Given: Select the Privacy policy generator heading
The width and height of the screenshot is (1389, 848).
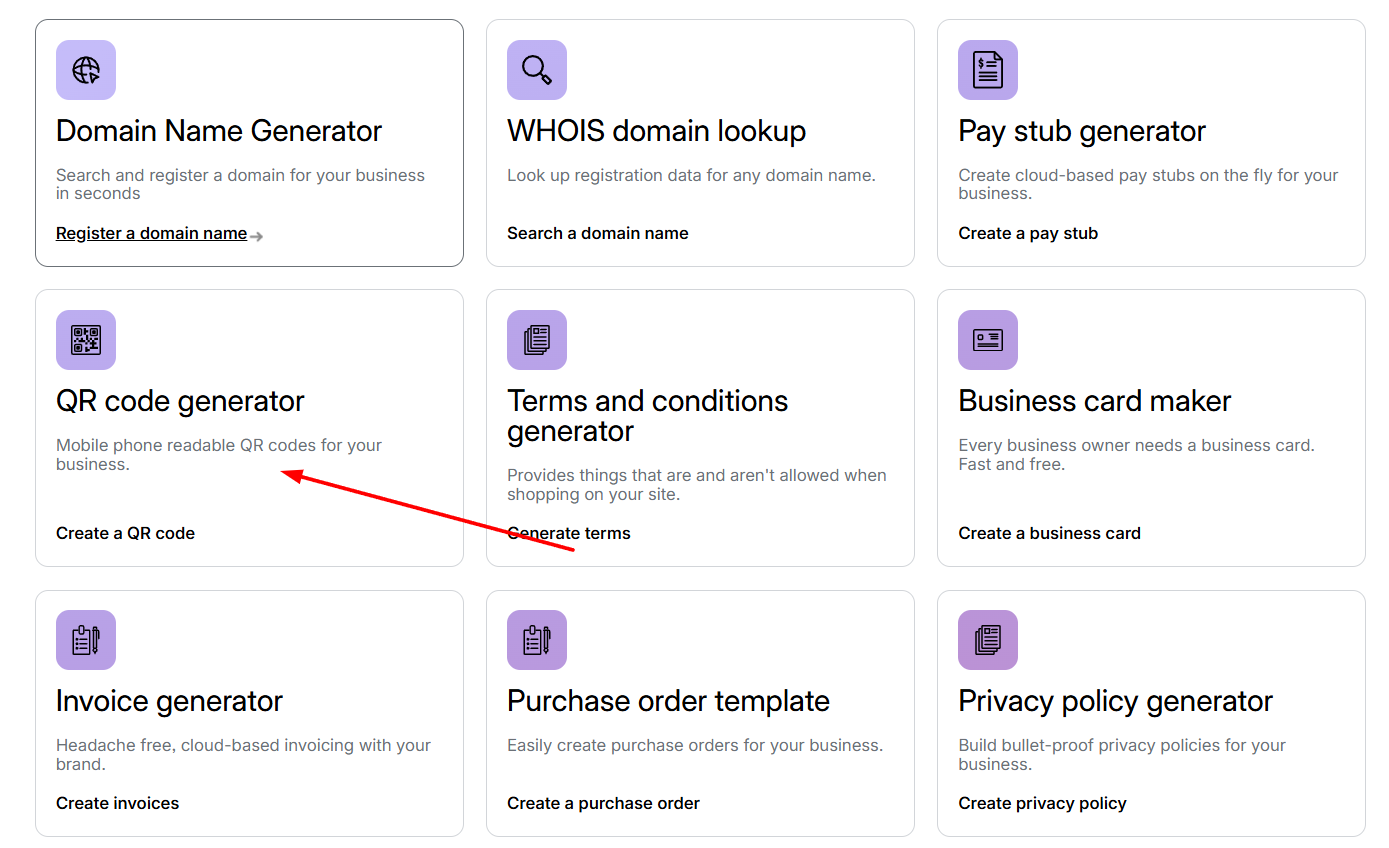Looking at the screenshot, I should click(1115, 701).
